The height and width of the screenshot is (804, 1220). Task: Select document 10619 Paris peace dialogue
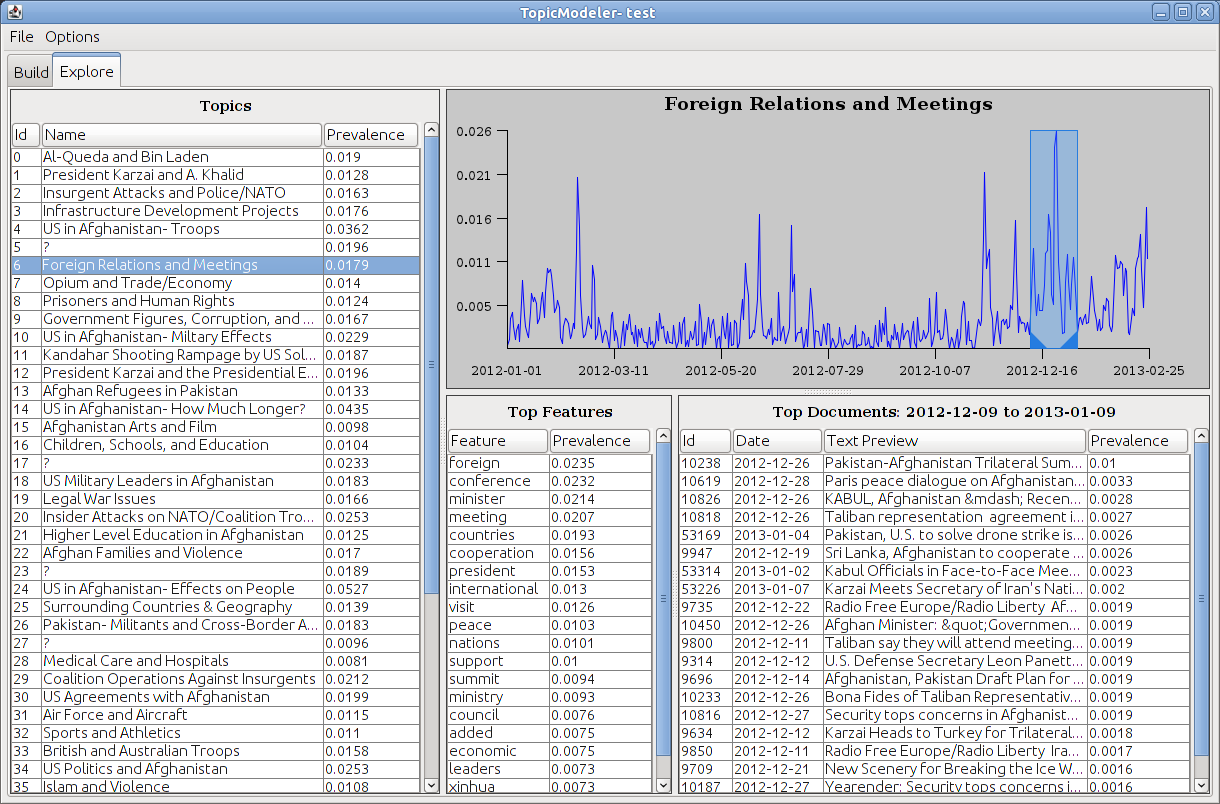[x=953, y=481]
